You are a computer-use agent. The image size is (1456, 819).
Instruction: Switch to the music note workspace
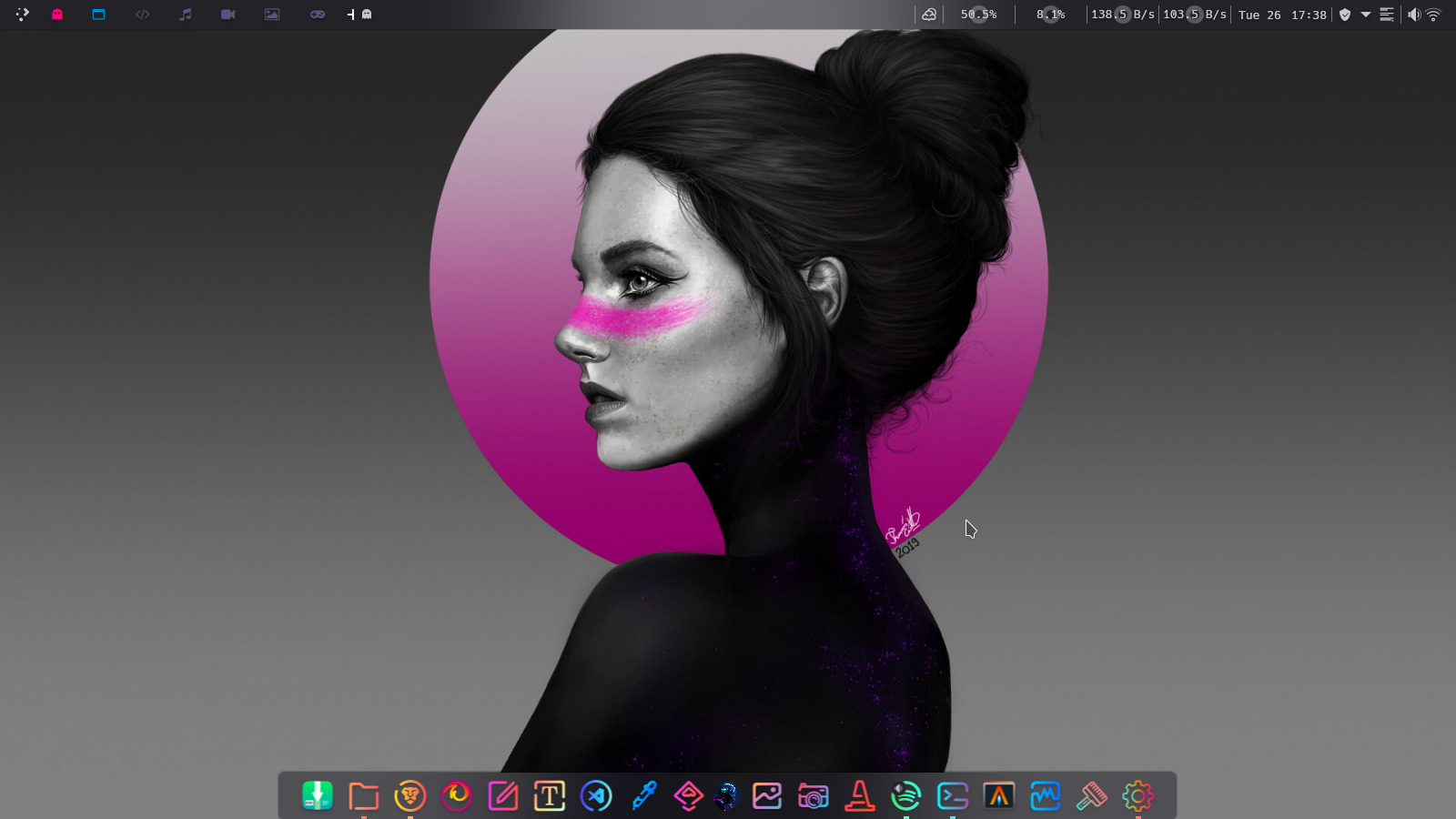pos(186,15)
